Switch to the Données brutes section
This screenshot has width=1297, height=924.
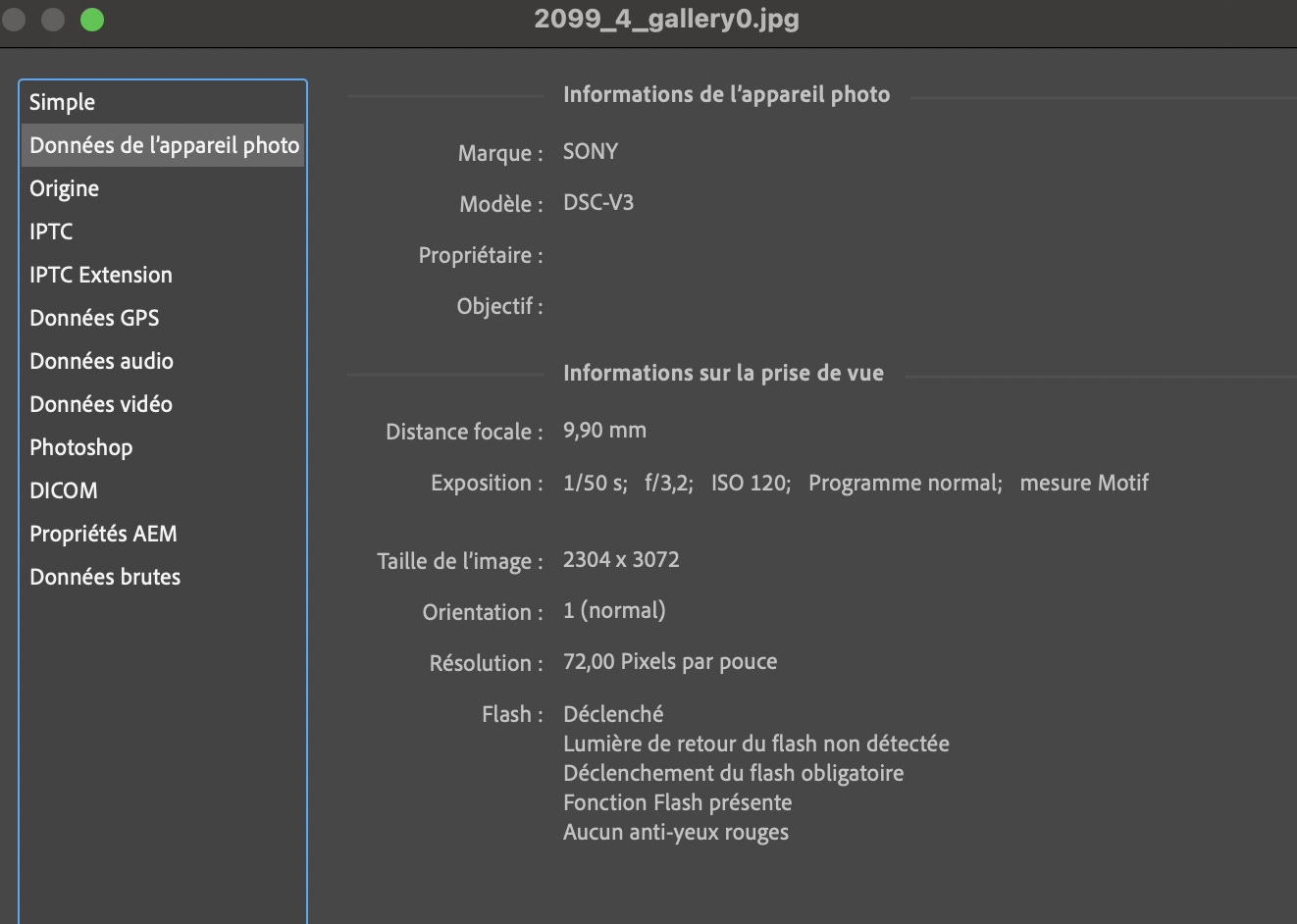[105, 577]
